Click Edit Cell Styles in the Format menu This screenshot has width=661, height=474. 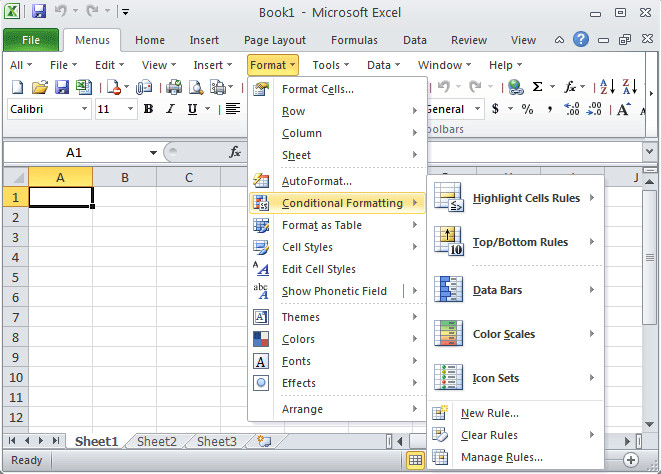point(338,269)
